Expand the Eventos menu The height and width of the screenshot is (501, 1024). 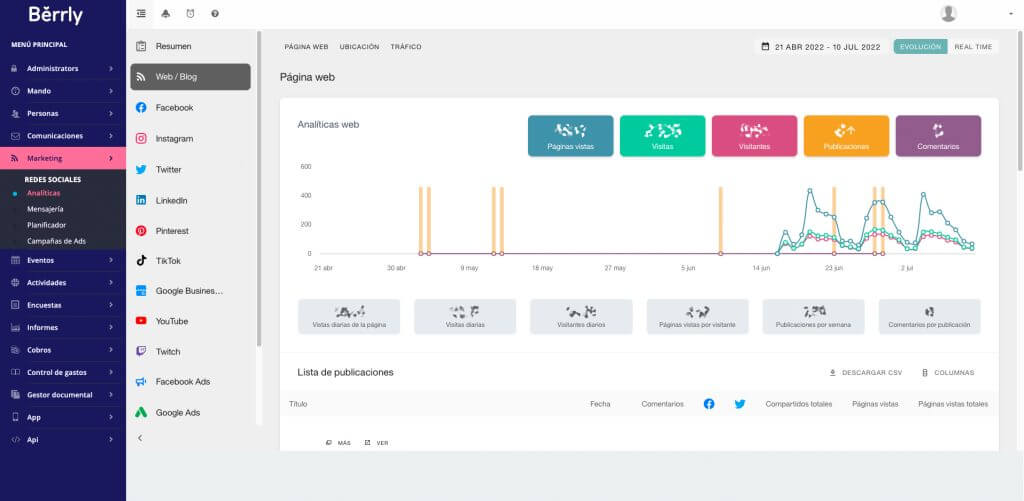63,260
